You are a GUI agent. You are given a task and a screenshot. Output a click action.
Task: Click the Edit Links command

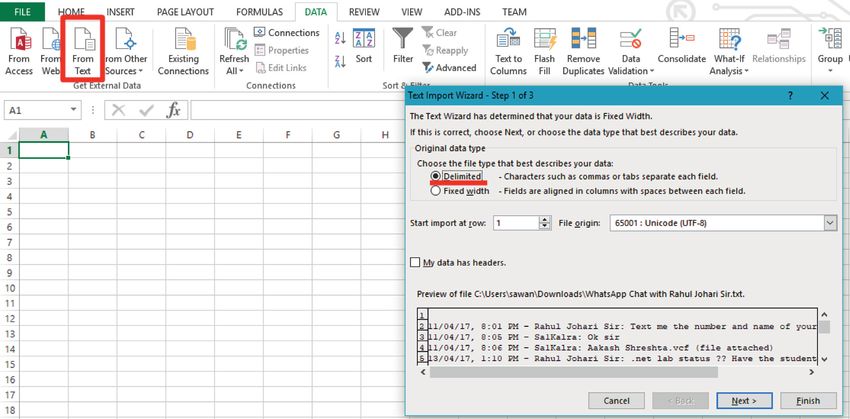[x=281, y=68]
